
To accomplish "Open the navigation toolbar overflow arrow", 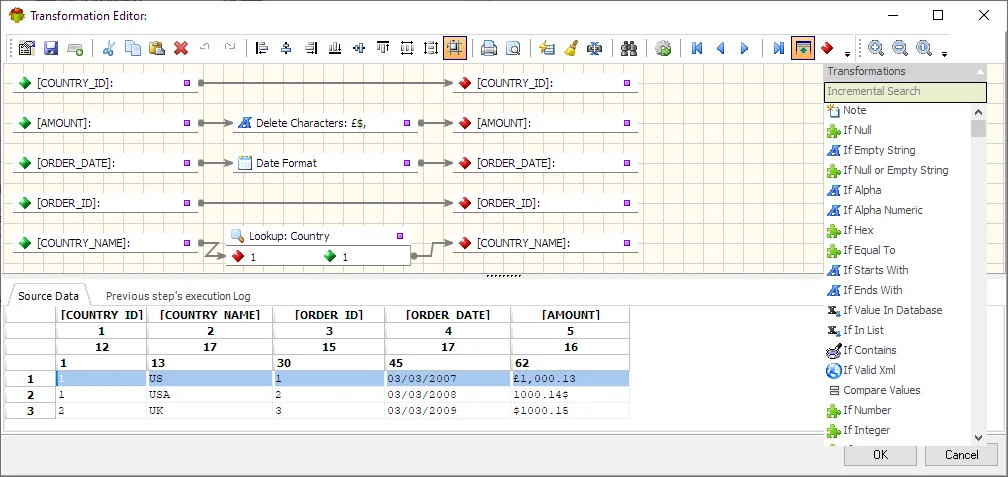I will [847, 54].
